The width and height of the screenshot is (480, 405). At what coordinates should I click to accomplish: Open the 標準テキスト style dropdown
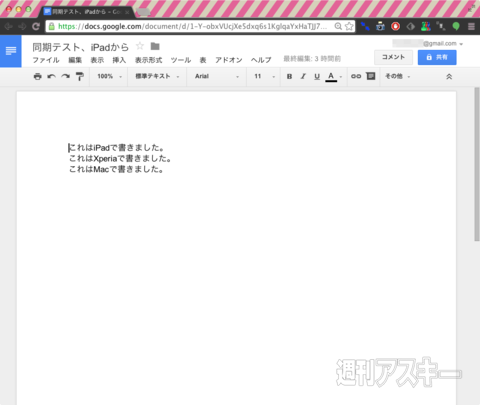pyautogui.click(x=157, y=76)
